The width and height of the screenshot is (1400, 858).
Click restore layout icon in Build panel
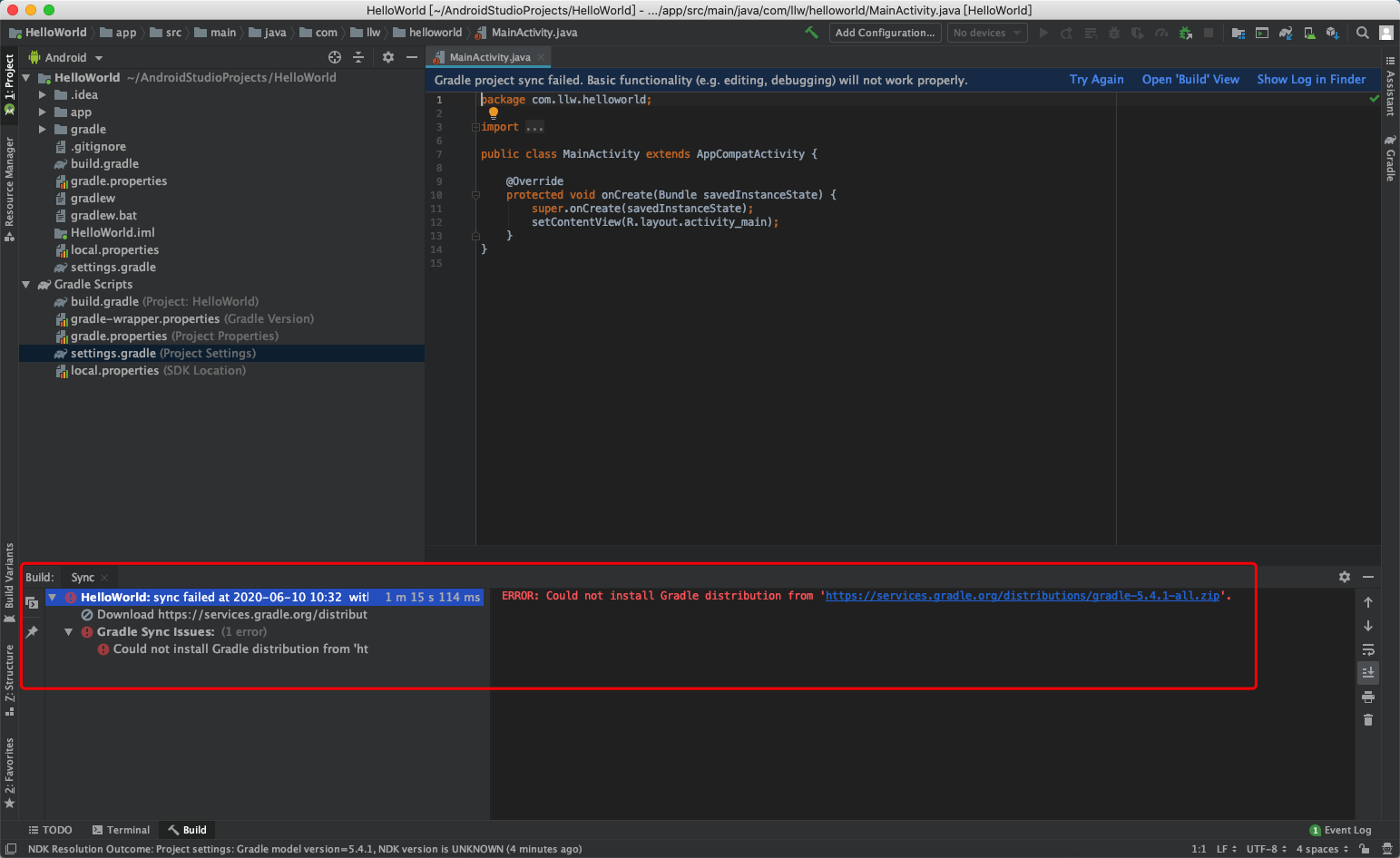coord(32,602)
